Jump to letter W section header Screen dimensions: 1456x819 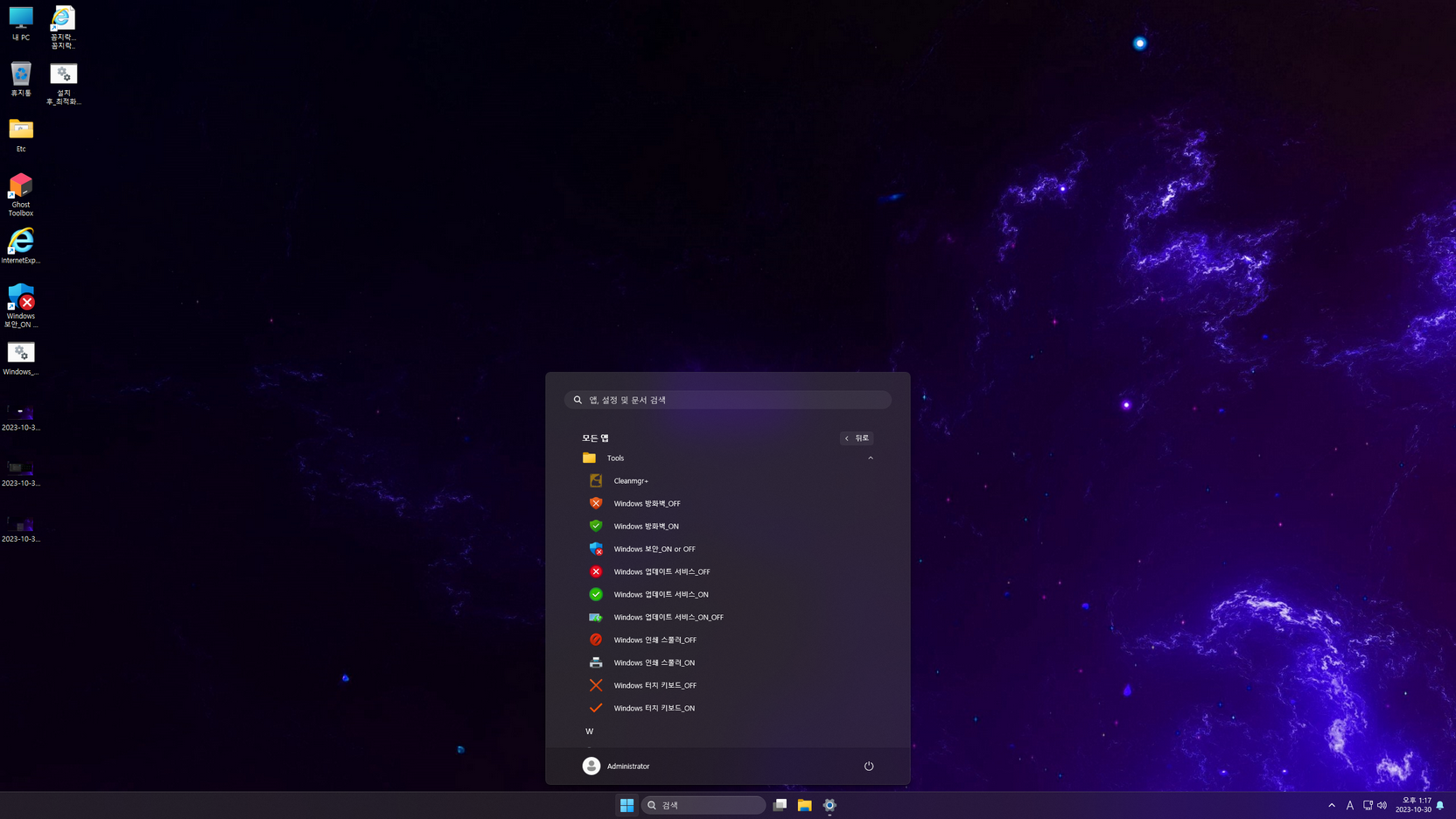(590, 731)
